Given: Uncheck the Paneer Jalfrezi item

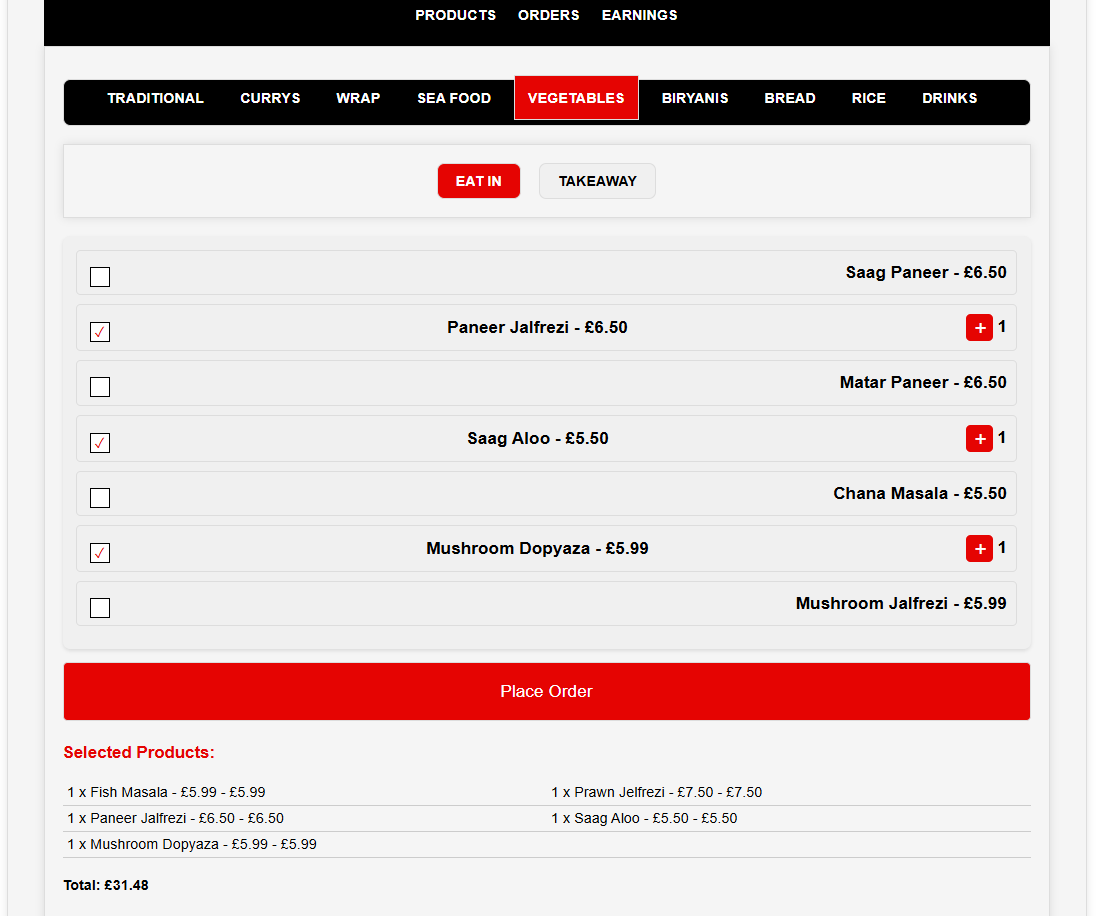Looking at the screenshot, I should [99, 332].
